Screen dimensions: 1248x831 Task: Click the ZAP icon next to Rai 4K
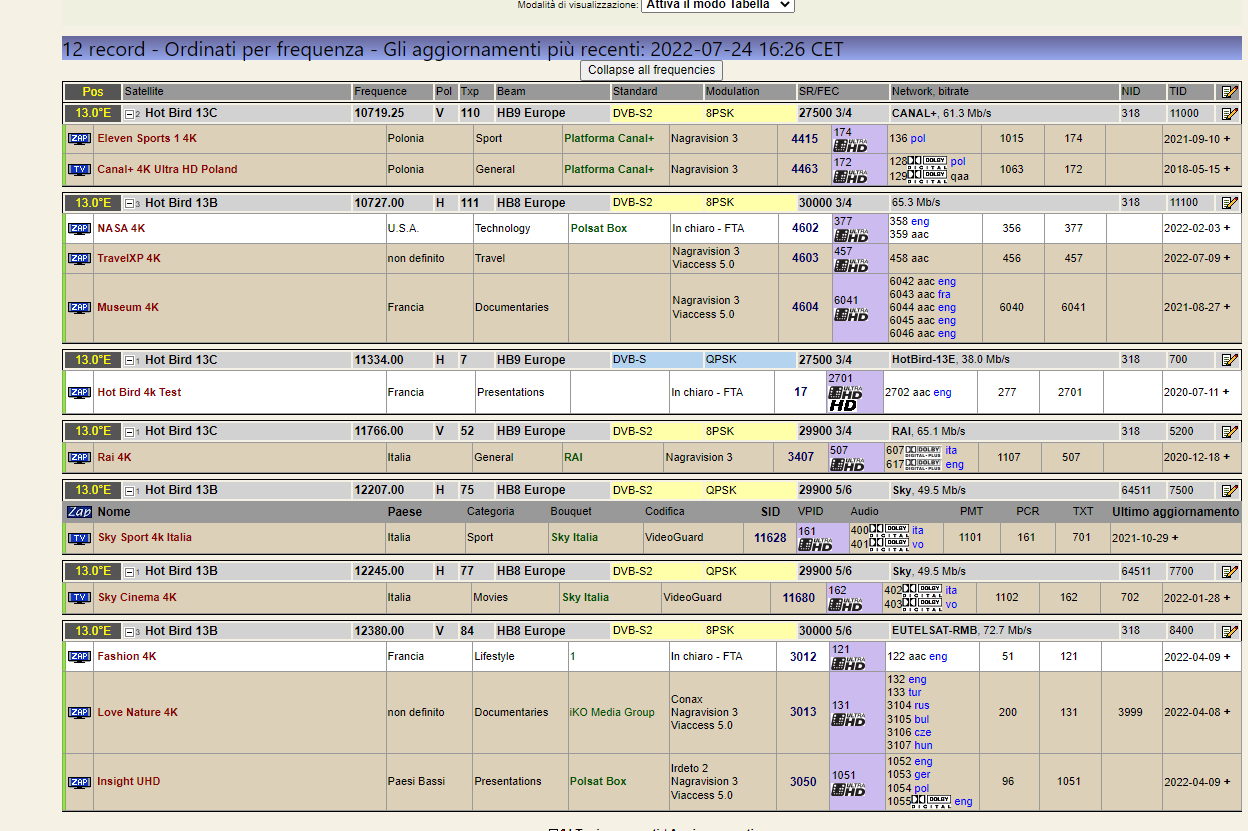[79, 457]
